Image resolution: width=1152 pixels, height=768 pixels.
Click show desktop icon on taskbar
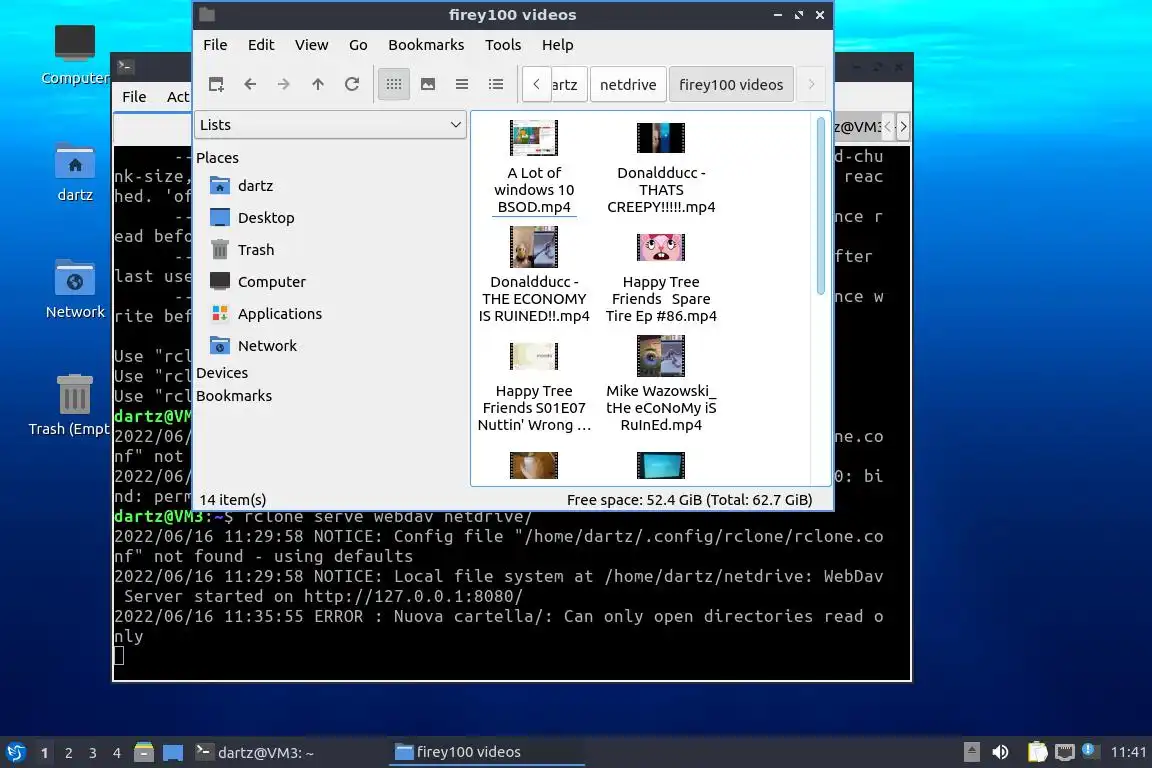pos(173,752)
